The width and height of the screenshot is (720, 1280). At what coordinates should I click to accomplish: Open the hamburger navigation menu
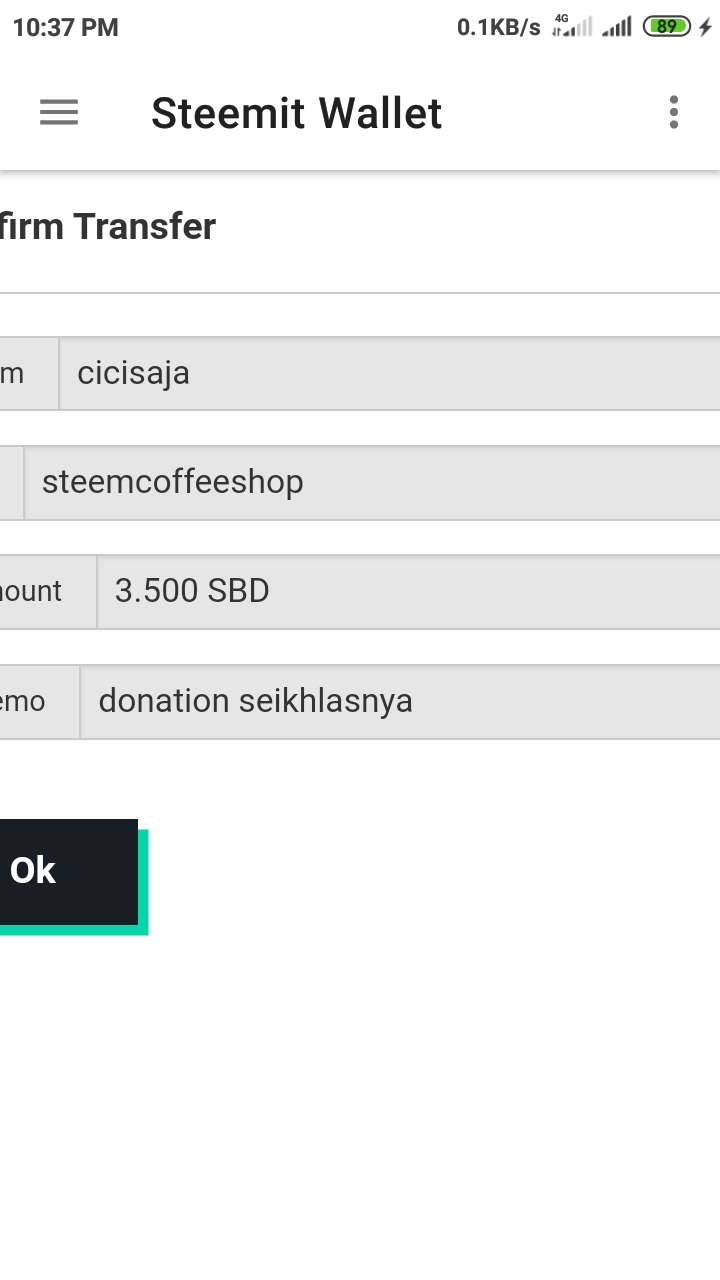tap(59, 112)
